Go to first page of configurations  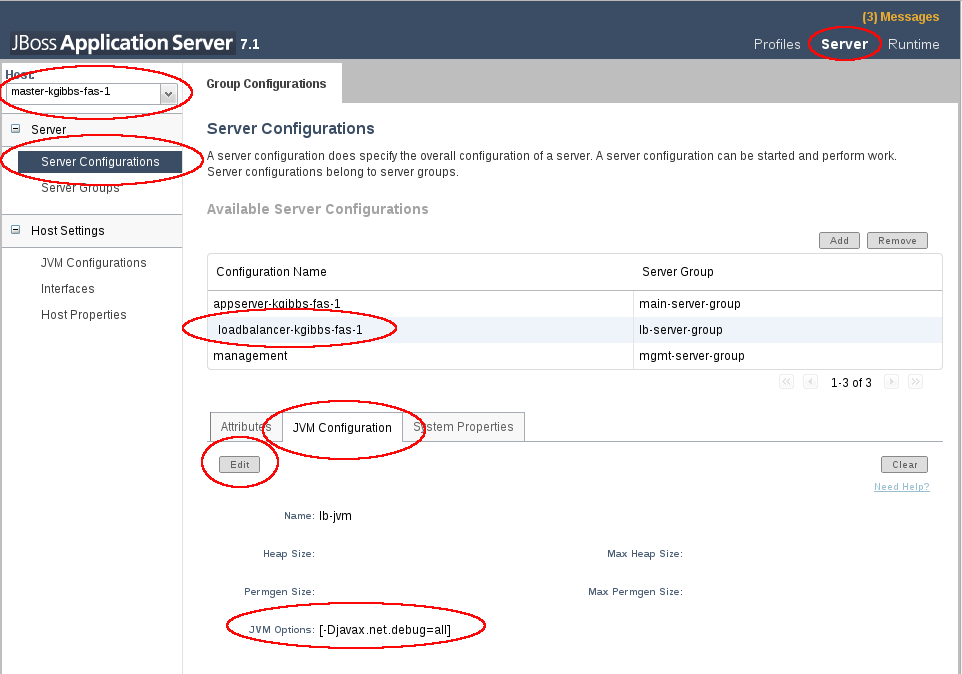click(x=787, y=382)
